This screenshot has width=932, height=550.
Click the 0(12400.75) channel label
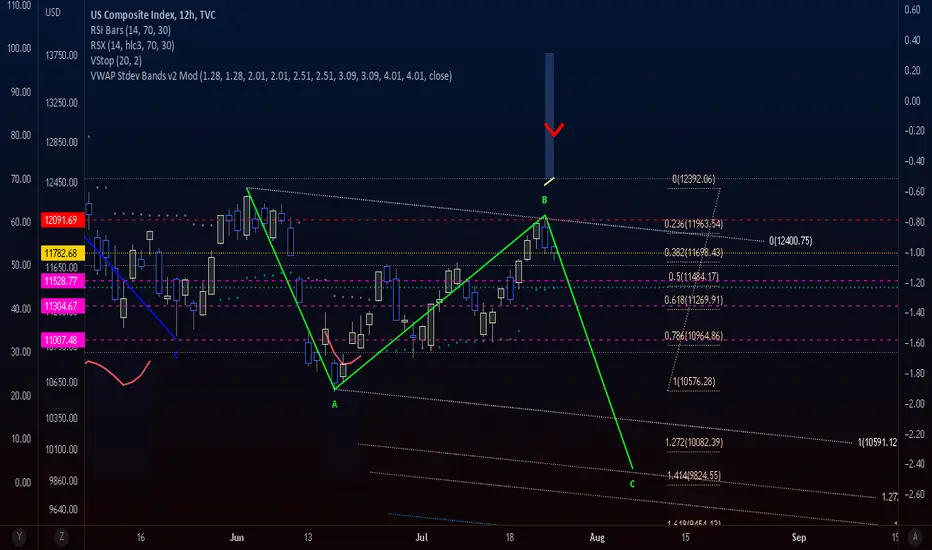click(791, 241)
